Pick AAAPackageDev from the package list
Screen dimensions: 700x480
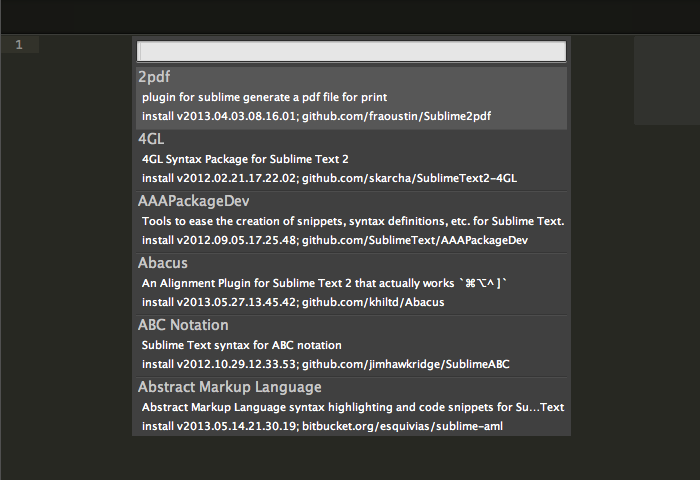click(194, 201)
